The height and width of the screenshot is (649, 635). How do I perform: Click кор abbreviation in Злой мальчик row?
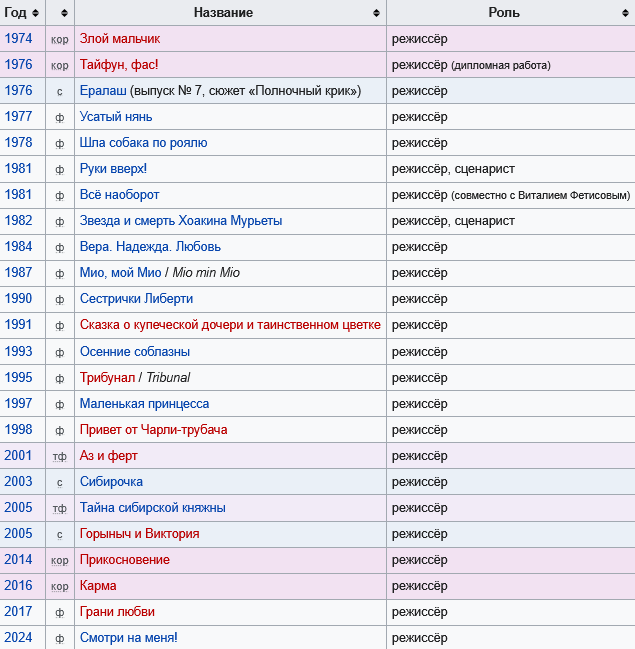60,40
